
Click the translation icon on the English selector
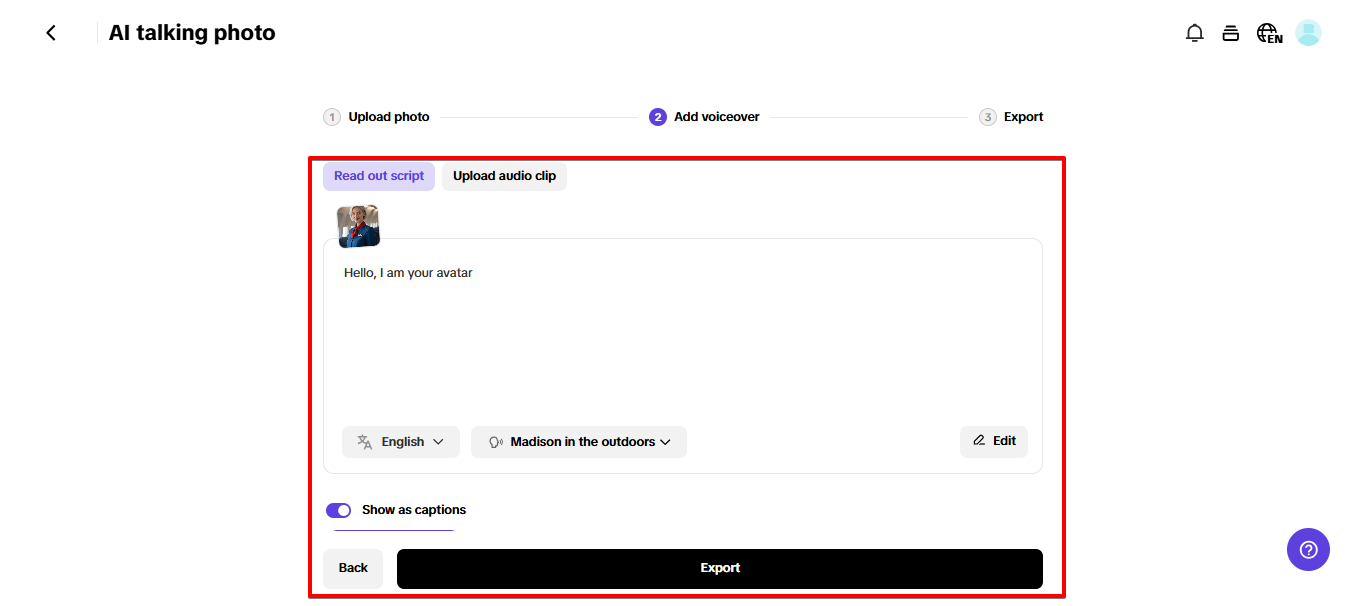pos(363,441)
